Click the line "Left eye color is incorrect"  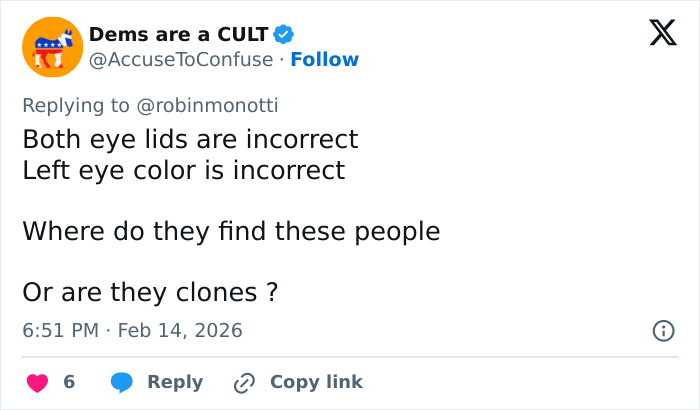pyautogui.click(x=183, y=170)
